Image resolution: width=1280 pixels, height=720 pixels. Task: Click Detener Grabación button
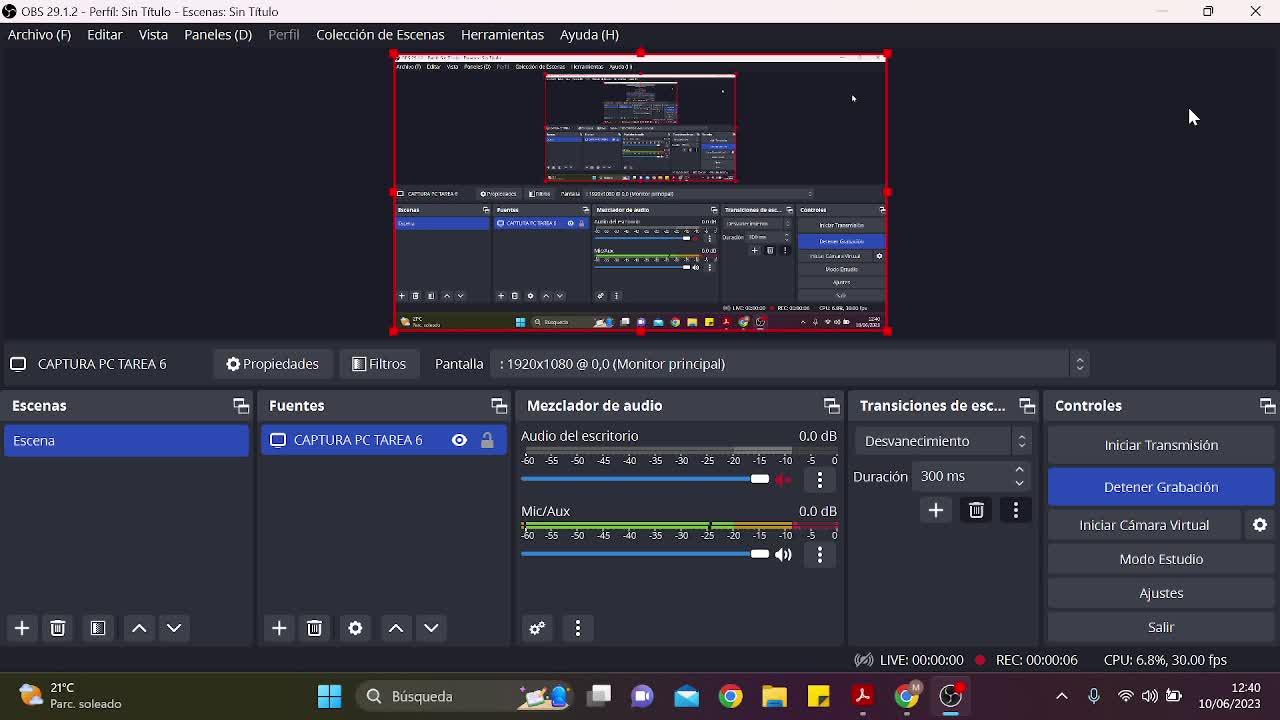click(1161, 487)
